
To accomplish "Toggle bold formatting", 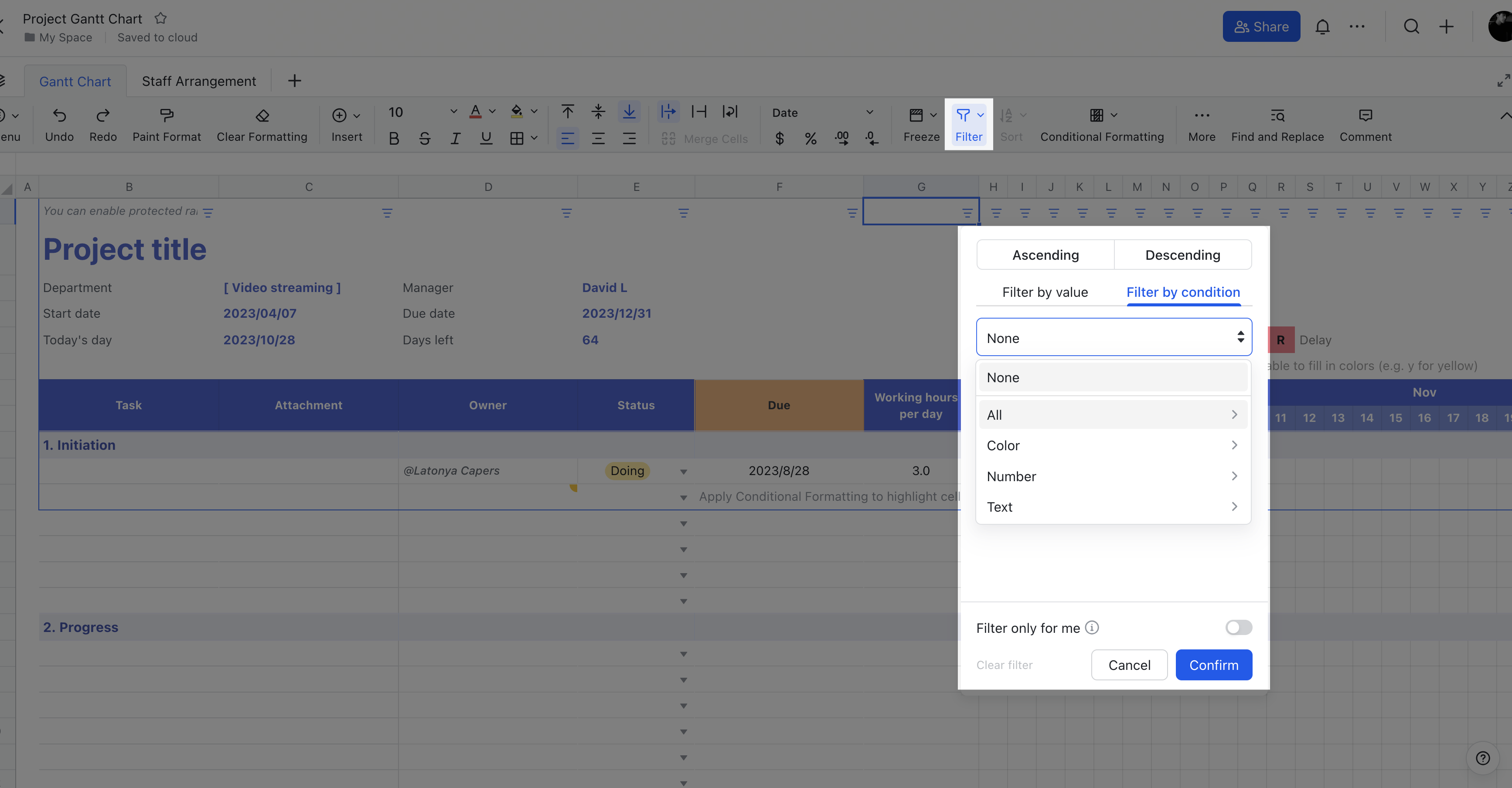I will (393, 139).
